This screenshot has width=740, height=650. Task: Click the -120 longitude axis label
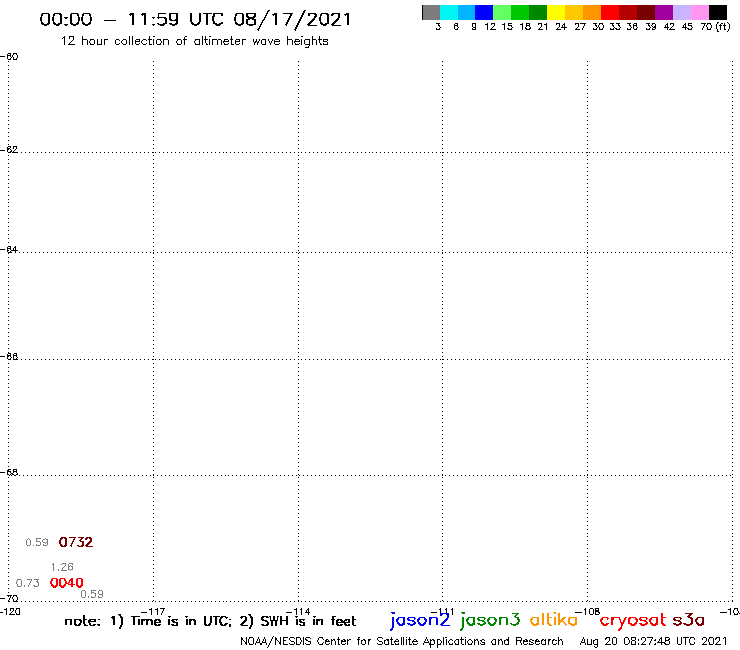(x=10, y=612)
